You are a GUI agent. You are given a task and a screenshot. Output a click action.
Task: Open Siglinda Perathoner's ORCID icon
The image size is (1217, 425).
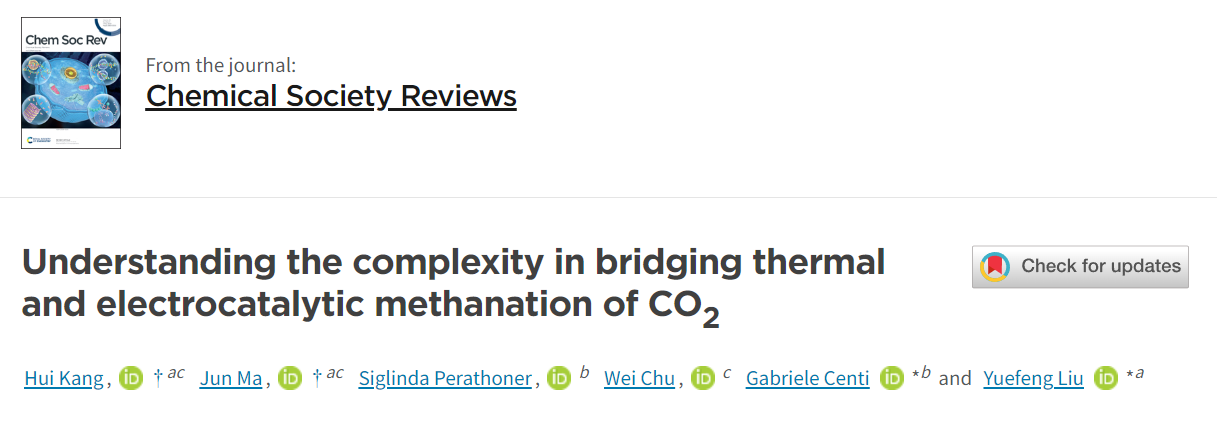pyautogui.click(x=558, y=379)
